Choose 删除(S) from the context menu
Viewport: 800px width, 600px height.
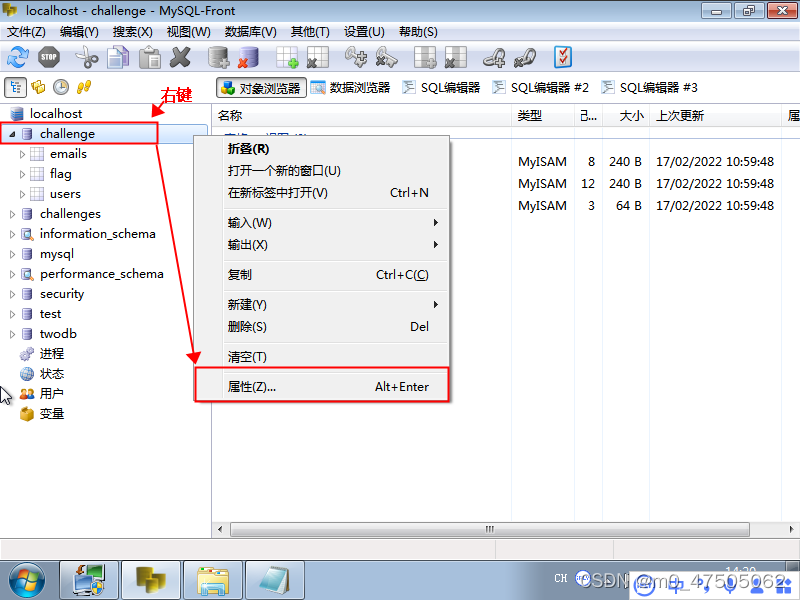coord(322,327)
